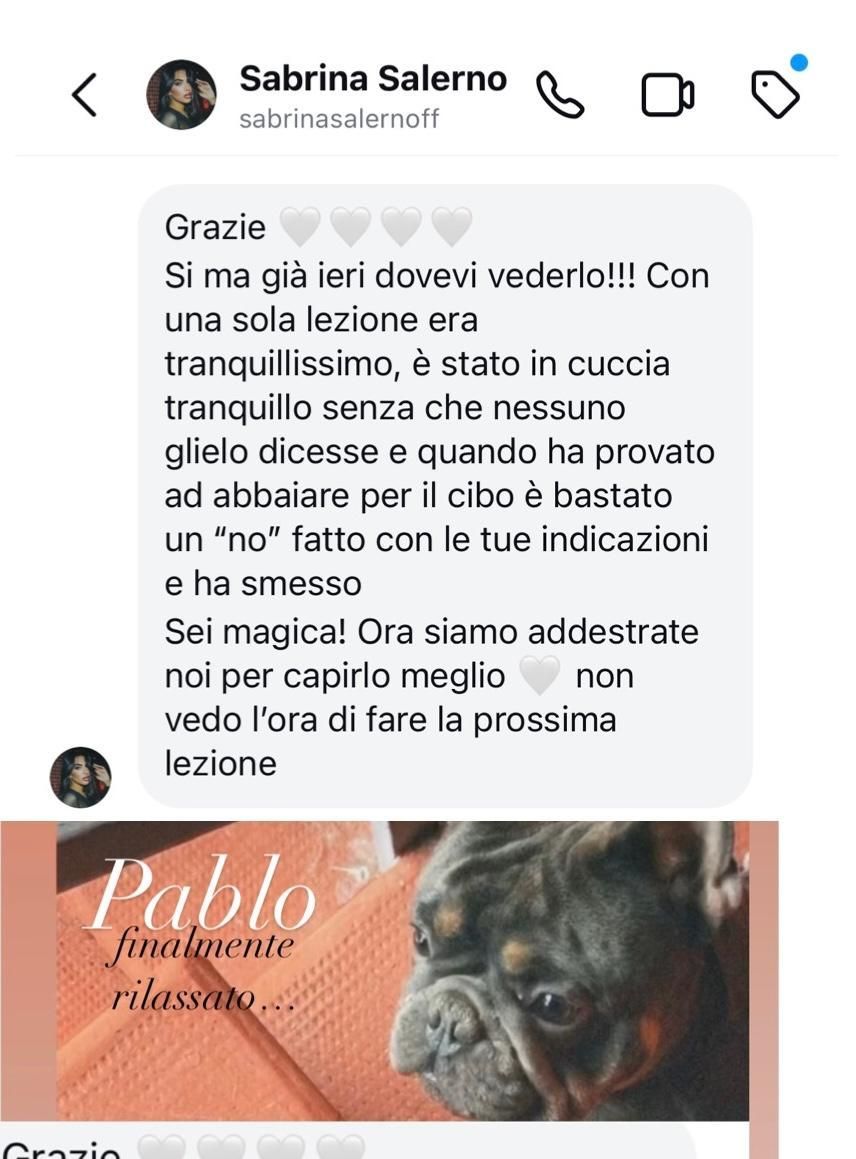
Task: Tap the small avatar beside the message
Action: pos(81,777)
